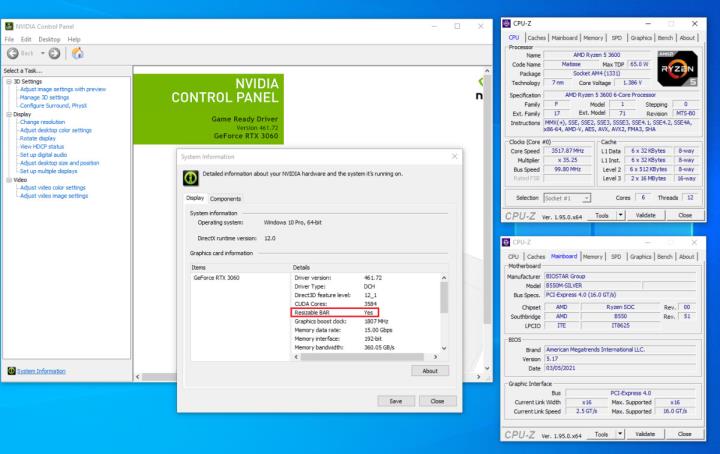Click the details list vertical scrollbar thumb
This screenshot has height=454, width=720.
pos(444,297)
